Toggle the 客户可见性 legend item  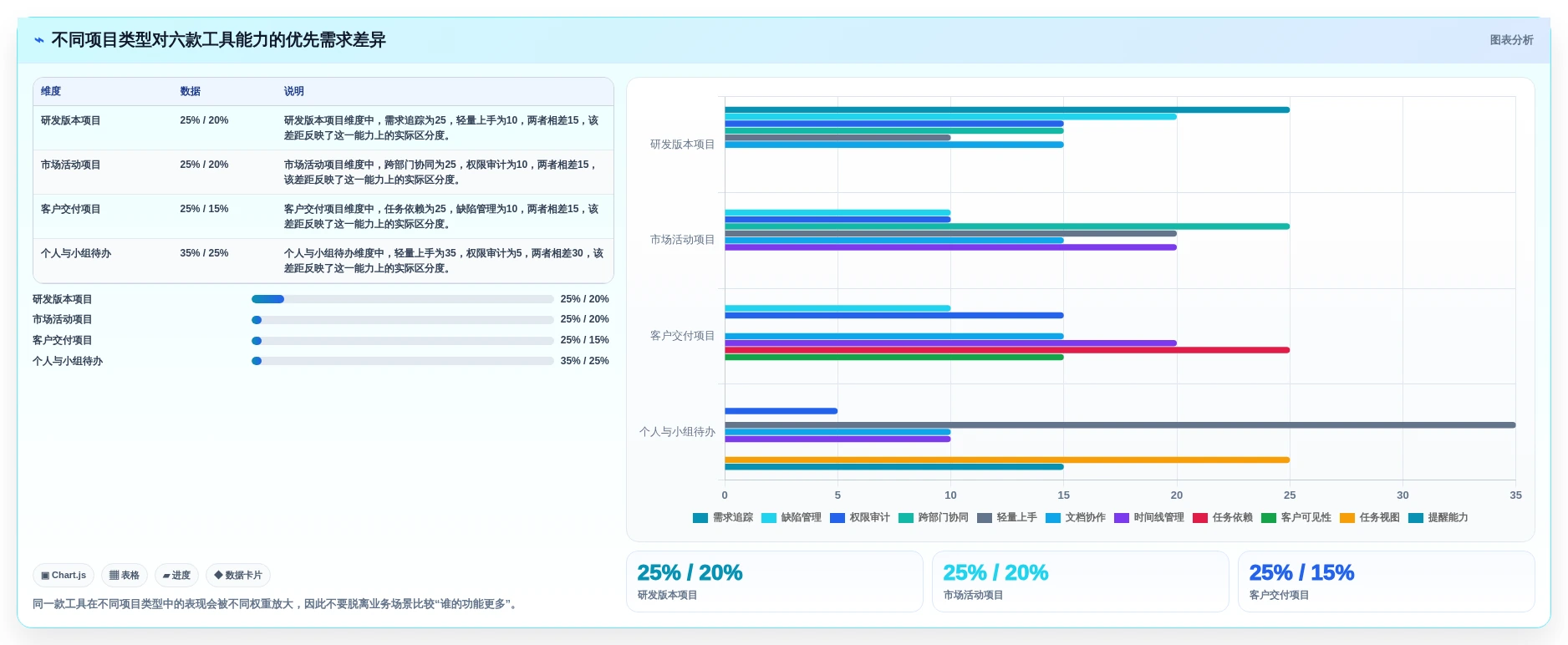[1296, 518]
